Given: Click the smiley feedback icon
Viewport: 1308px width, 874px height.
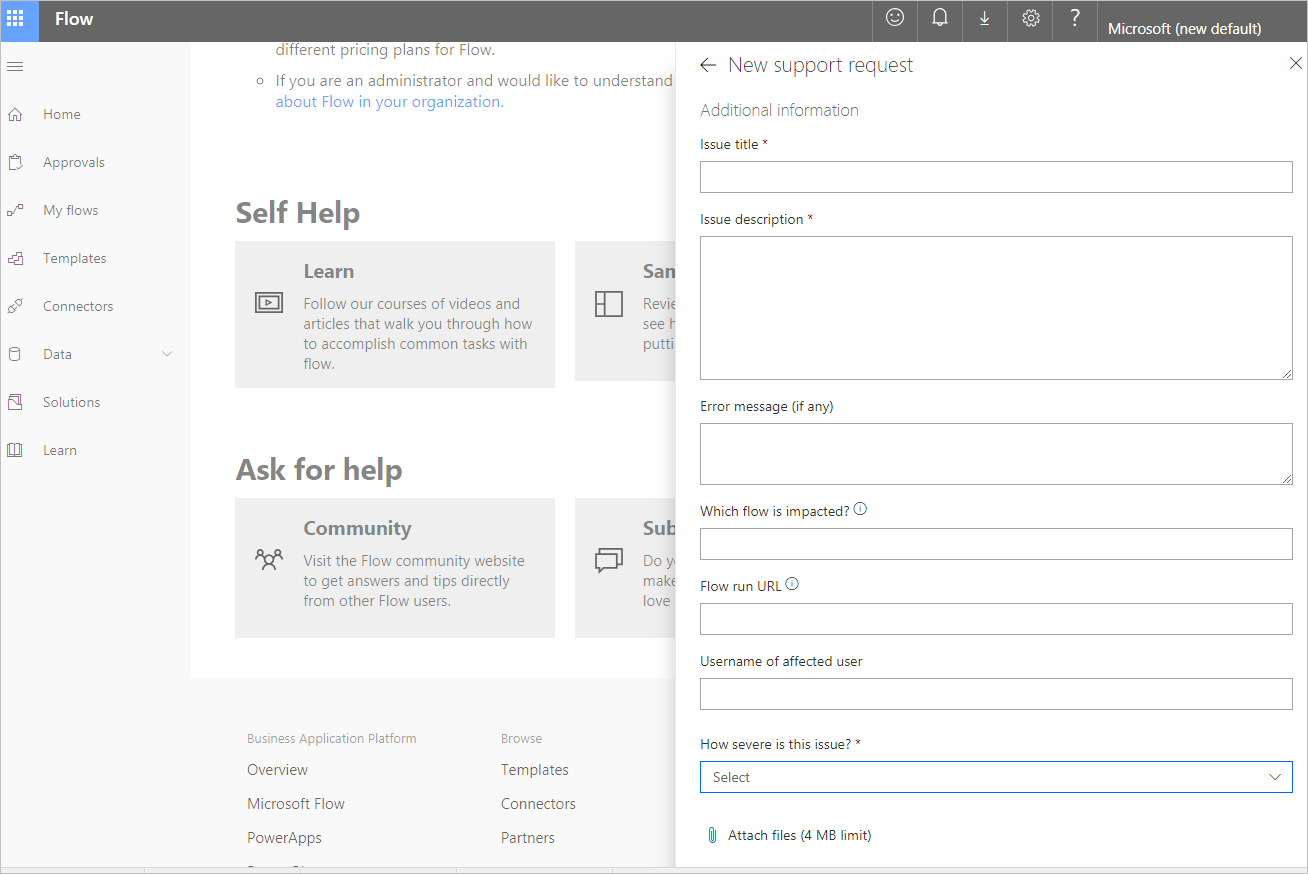Looking at the screenshot, I should click(895, 18).
